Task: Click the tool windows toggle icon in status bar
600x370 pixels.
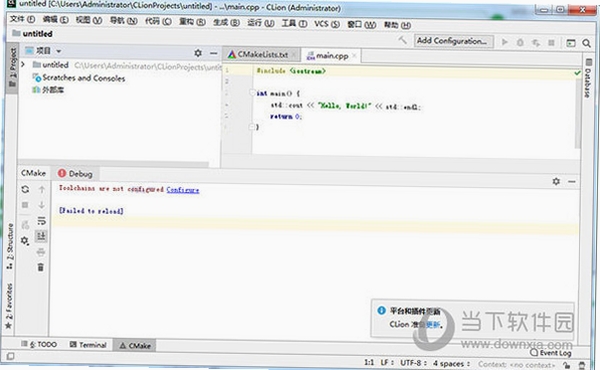Action: [10, 356]
